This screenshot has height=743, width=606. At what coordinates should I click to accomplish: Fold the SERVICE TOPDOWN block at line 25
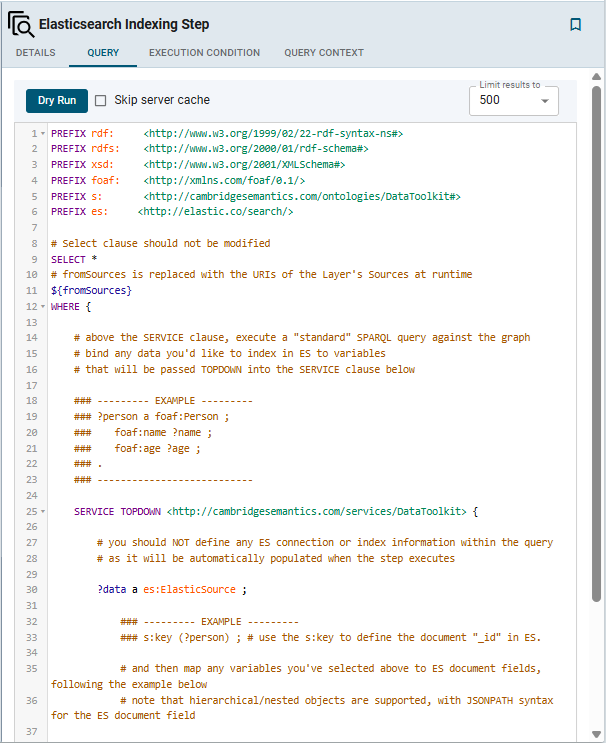[43, 512]
